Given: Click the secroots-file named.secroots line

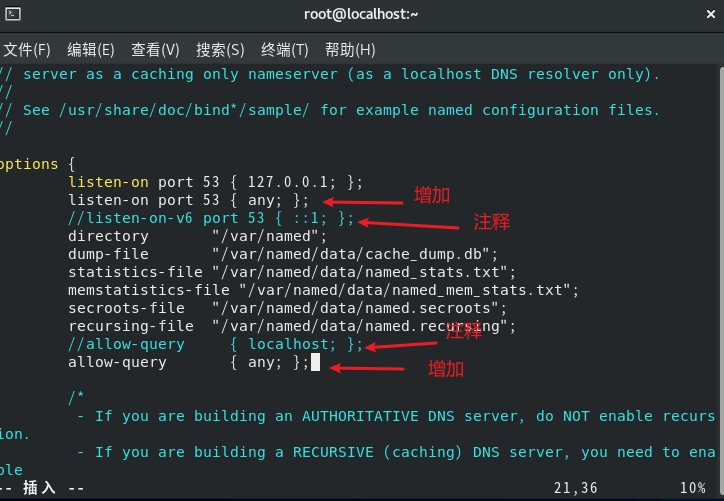Looking at the screenshot, I should [x=288, y=308].
